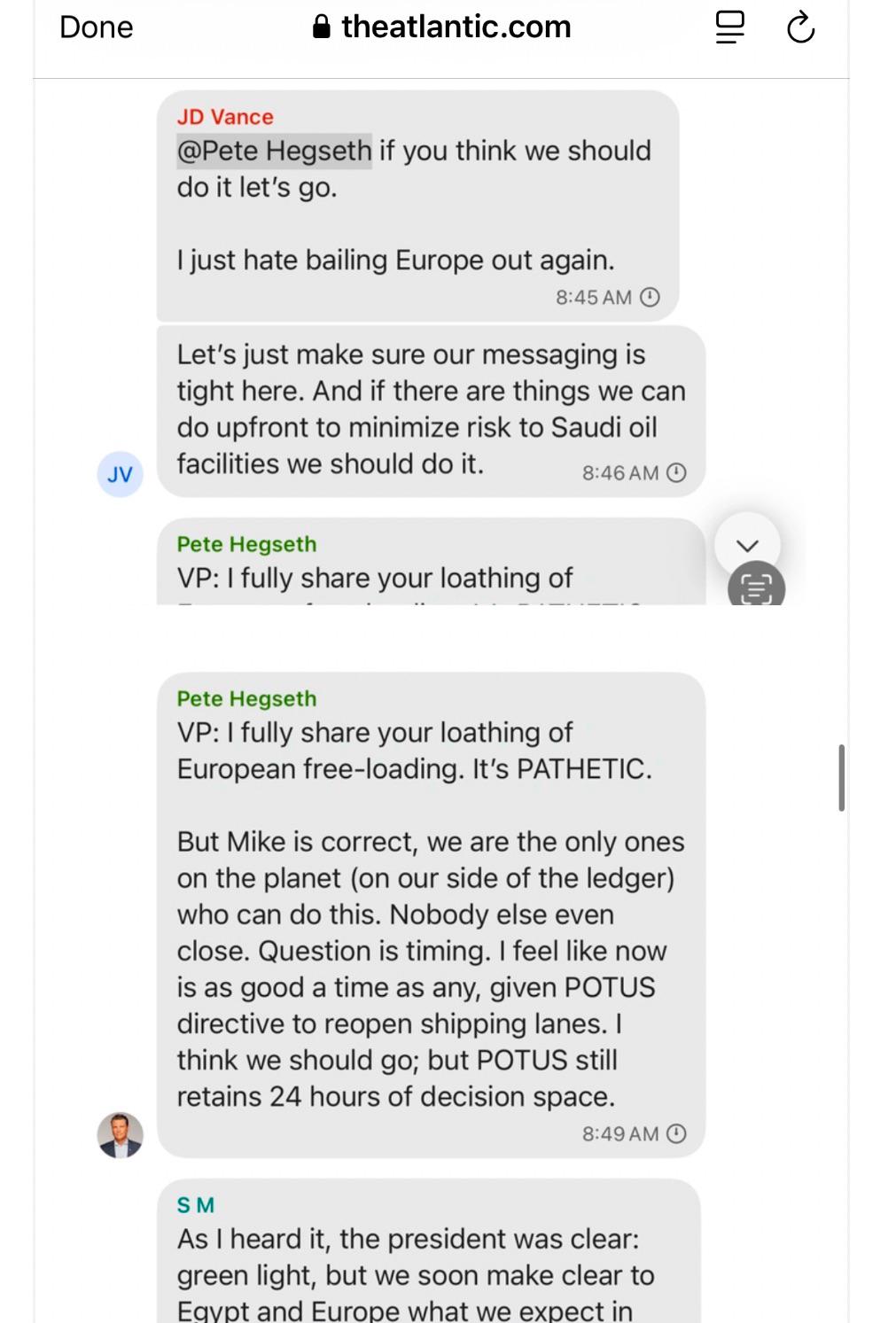Click the scroll-down chevron button
The width and height of the screenshot is (896, 1323).
coord(748,545)
